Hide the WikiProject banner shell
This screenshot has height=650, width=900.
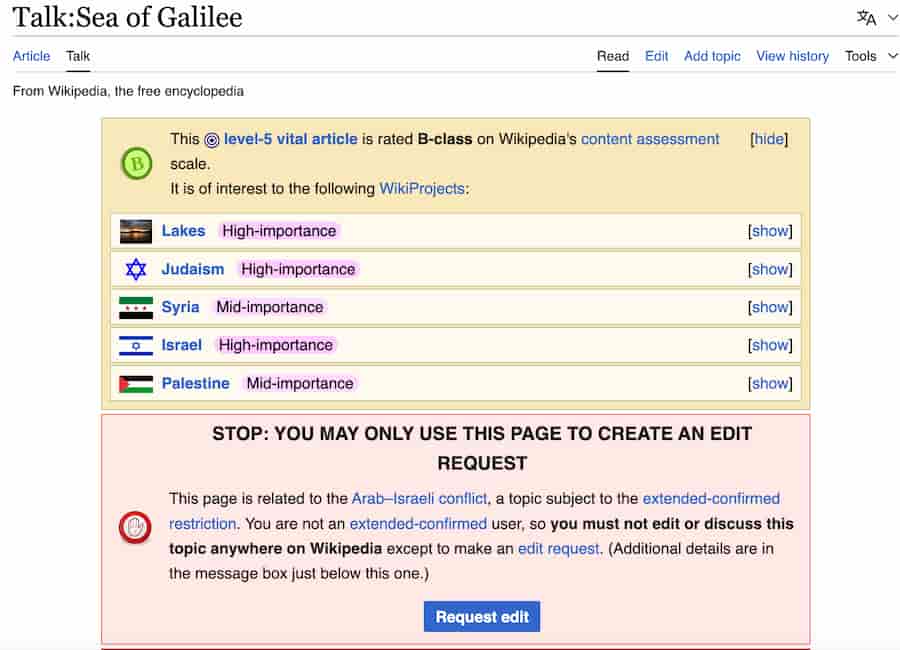[x=769, y=139]
